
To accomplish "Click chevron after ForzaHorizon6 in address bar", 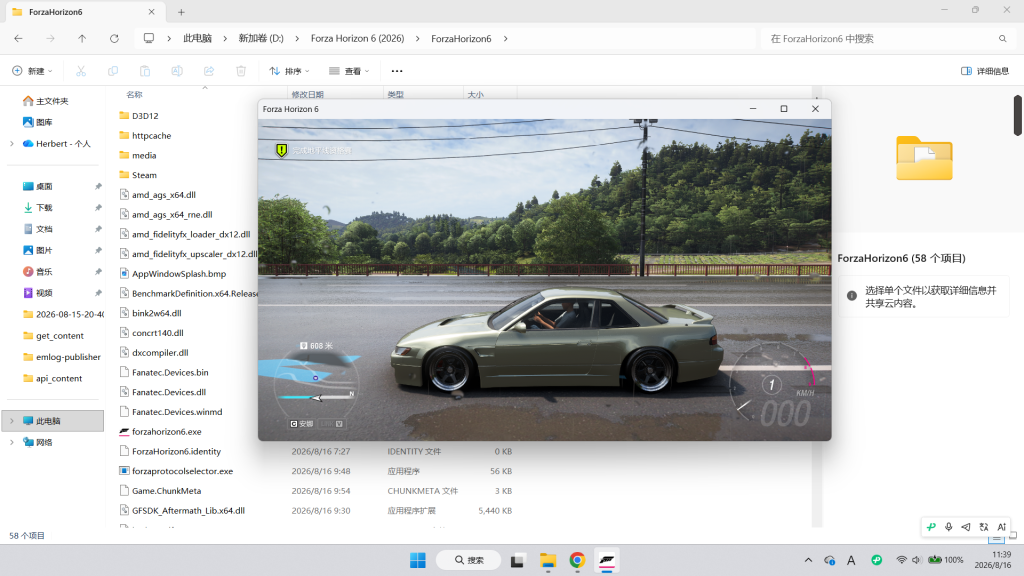I will [505, 39].
